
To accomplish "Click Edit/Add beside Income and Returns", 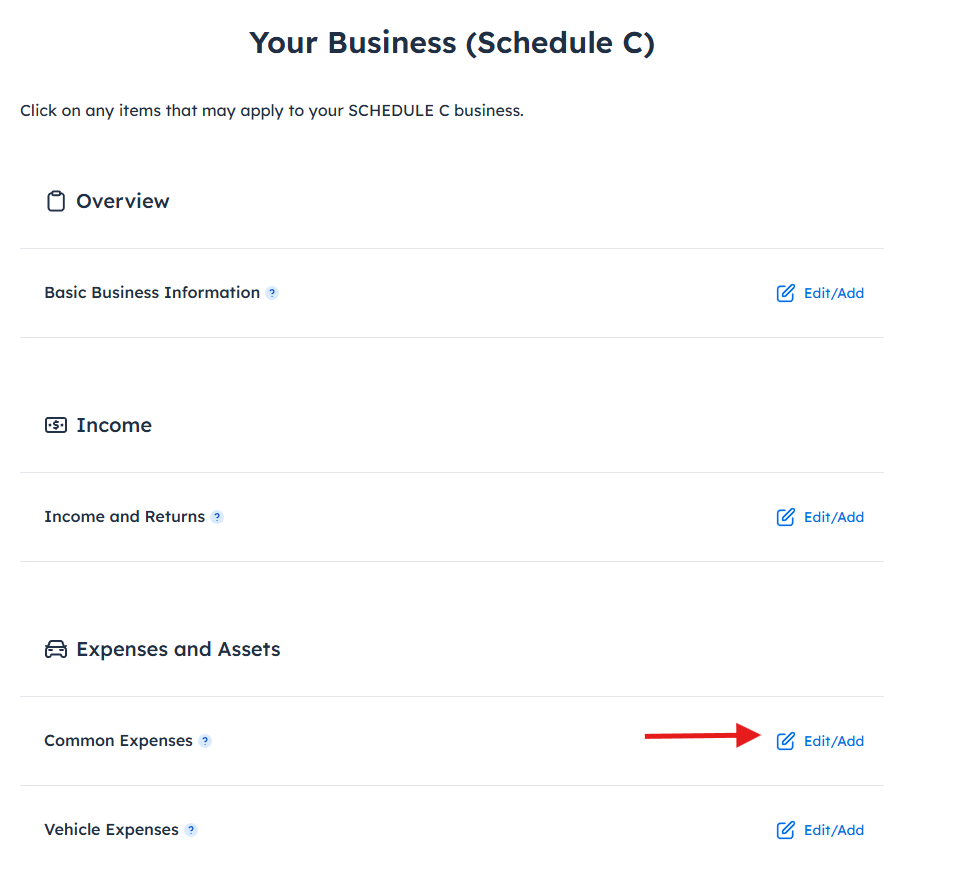I will point(833,517).
